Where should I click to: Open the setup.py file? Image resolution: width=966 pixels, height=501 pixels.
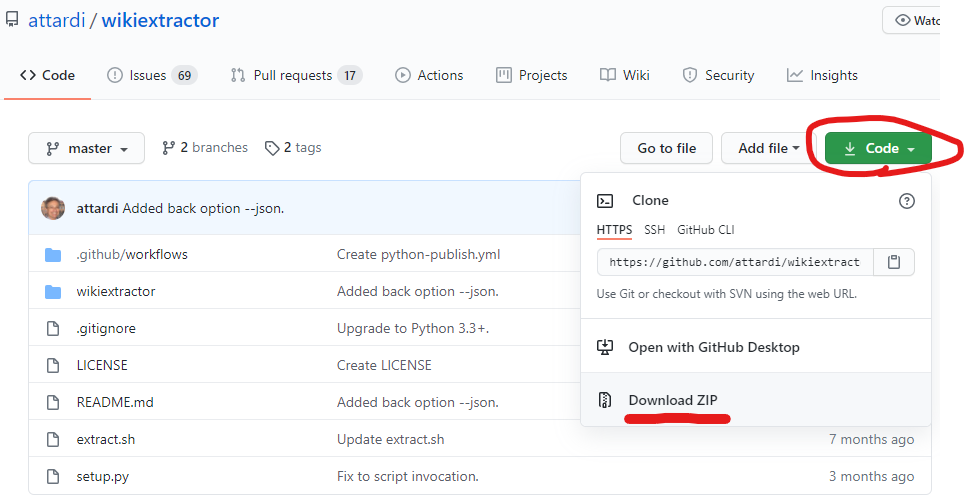(102, 476)
